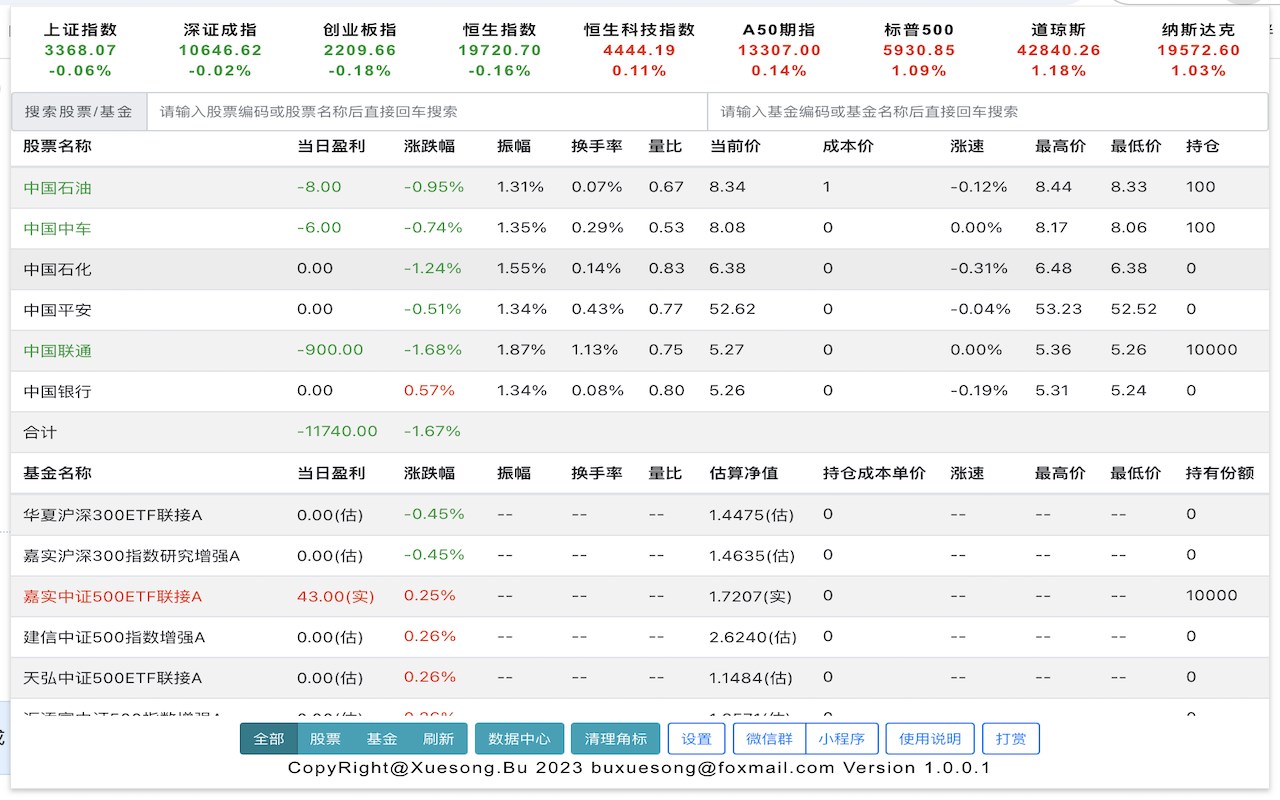Click the 清理角标 button
The height and width of the screenshot is (800, 1280).
[x=616, y=739]
